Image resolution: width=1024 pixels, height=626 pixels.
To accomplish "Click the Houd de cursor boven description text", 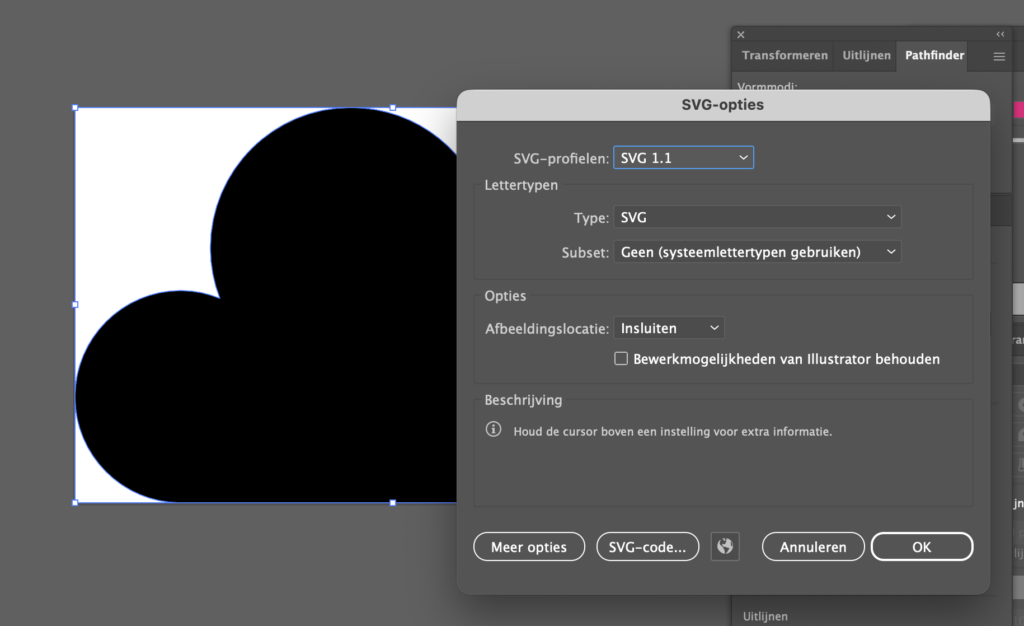I will [673, 431].
